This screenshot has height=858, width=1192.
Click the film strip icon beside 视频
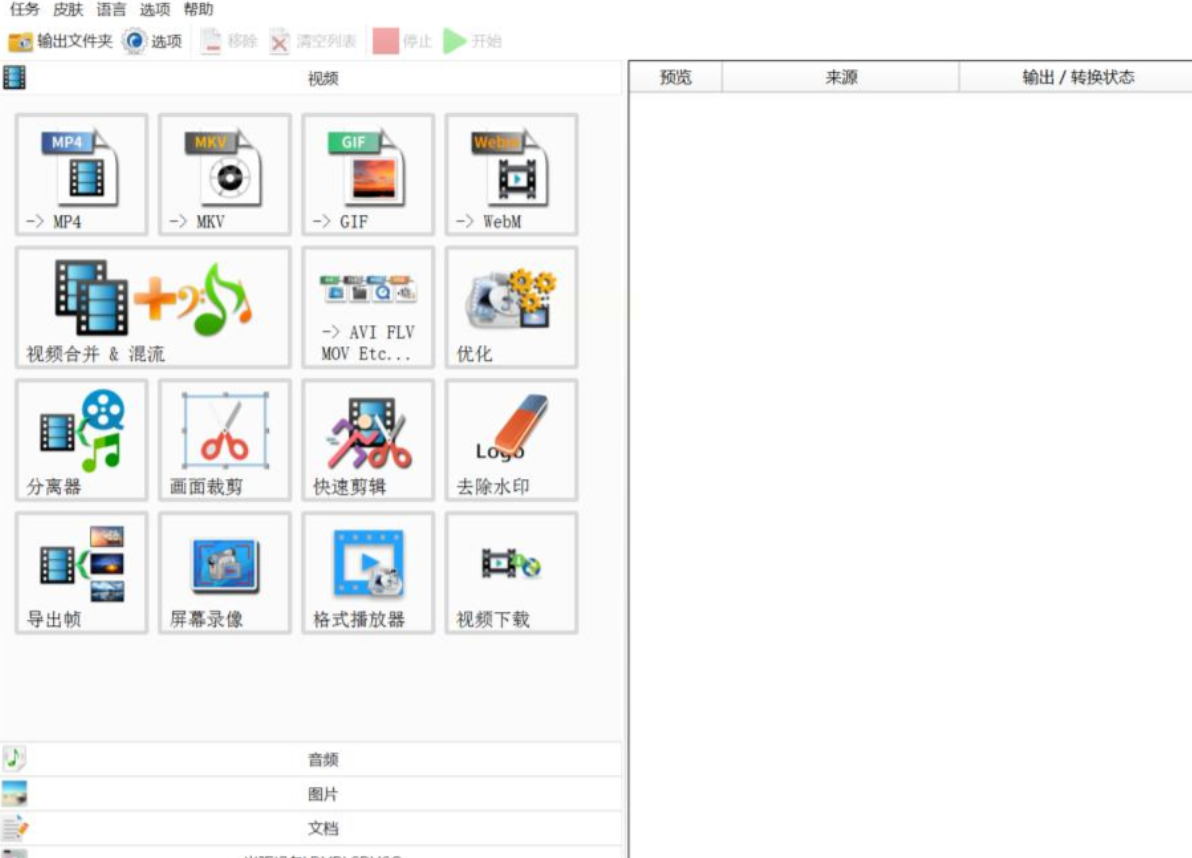pos(14,78)
